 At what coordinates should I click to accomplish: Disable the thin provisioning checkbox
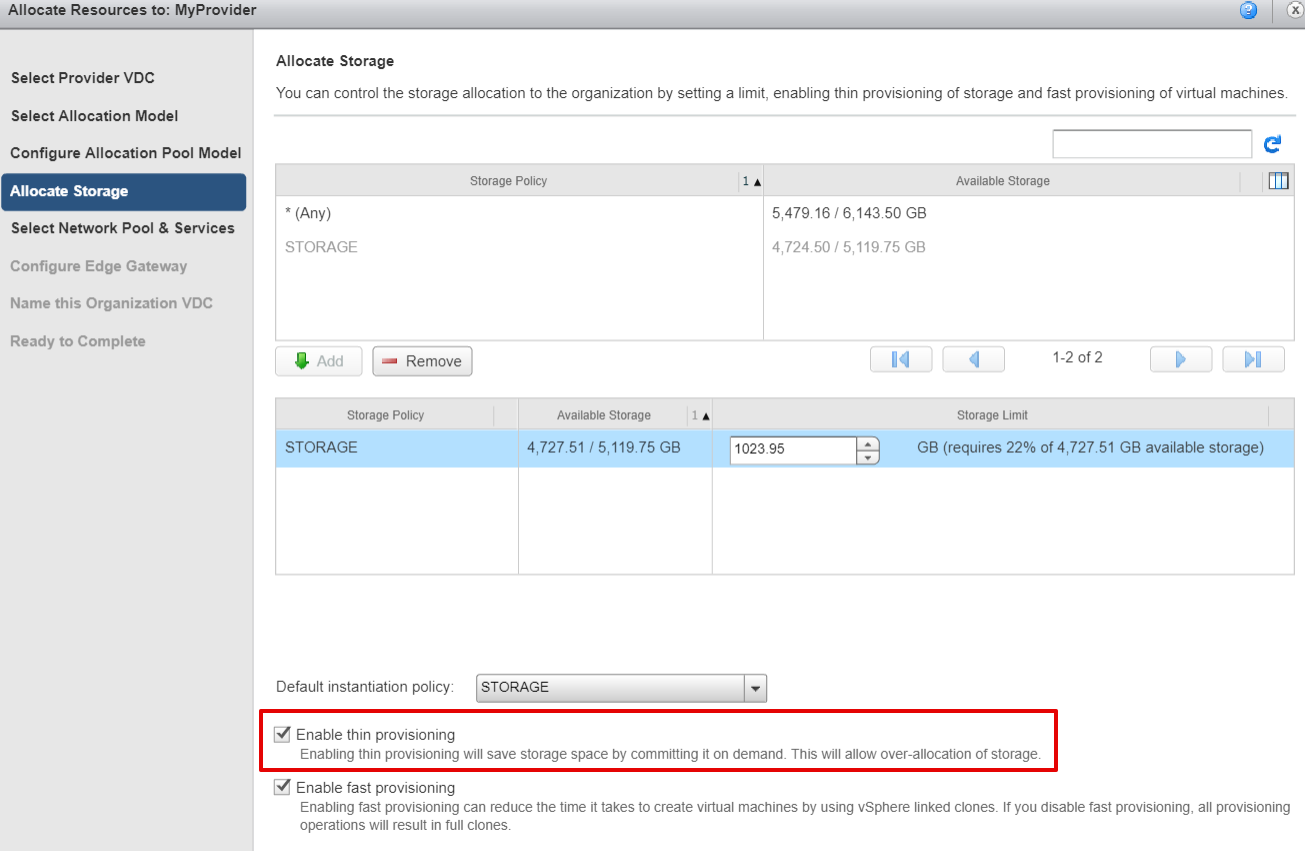point(283,735)
